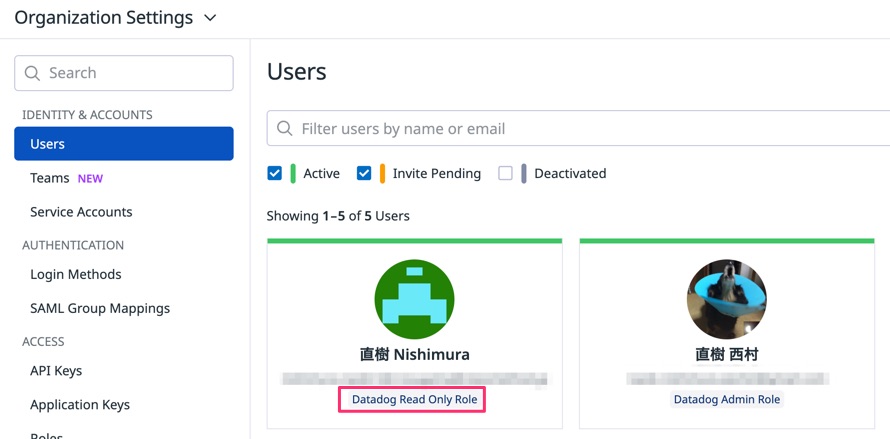Click the Datadog Admin Role tag
The width and height of the screenshot is (890, 439).
point(727,399)
